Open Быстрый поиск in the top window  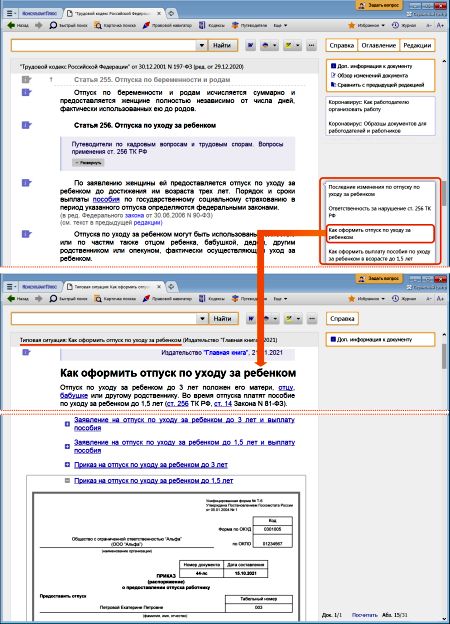(68, 25)
